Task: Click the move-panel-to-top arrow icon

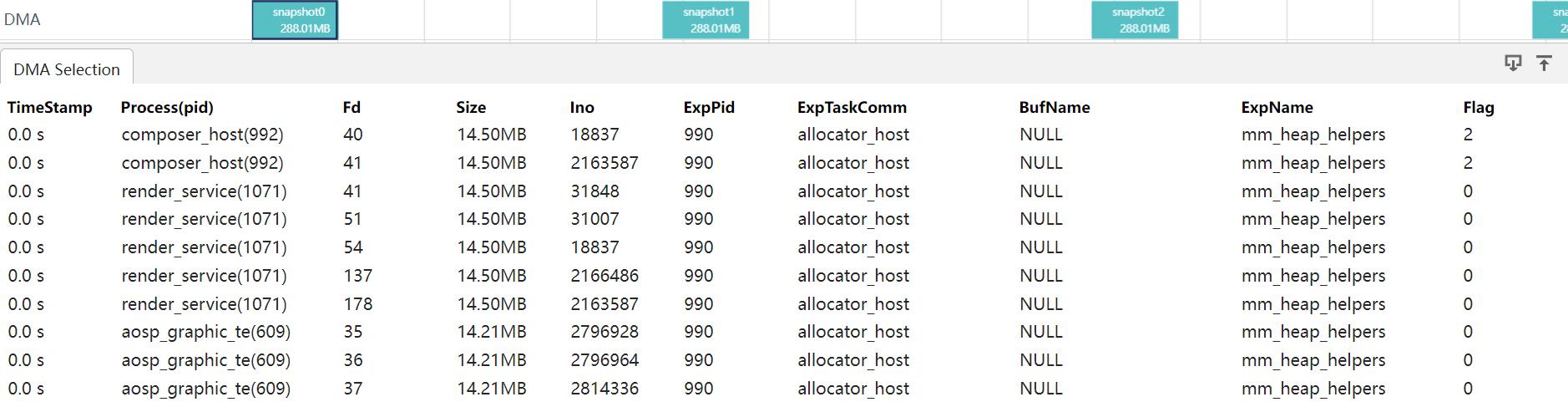Action: (1544, 64)
